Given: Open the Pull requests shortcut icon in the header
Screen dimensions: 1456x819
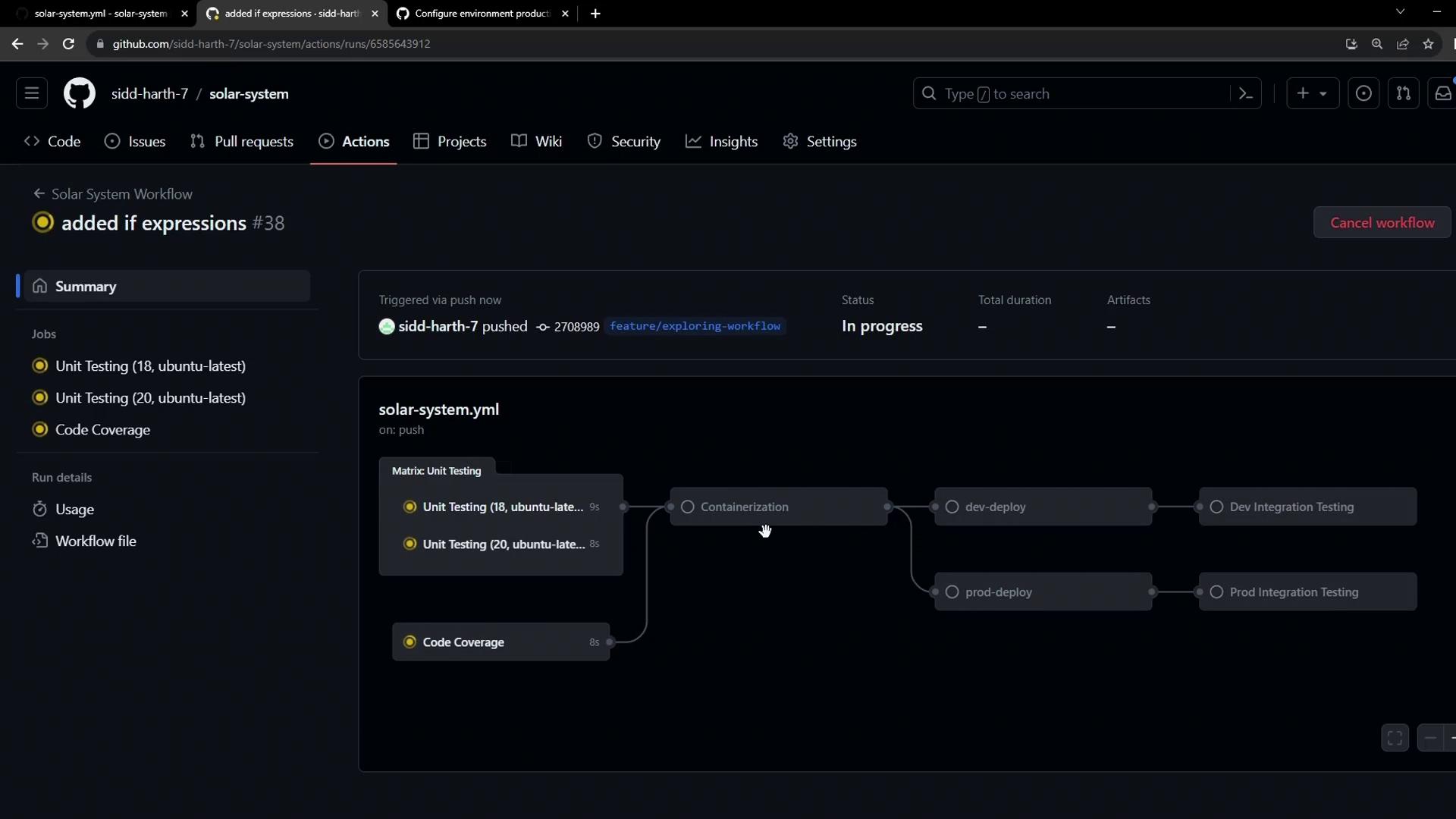Looking at the screenshot, I should click(x=1403, y=94).
